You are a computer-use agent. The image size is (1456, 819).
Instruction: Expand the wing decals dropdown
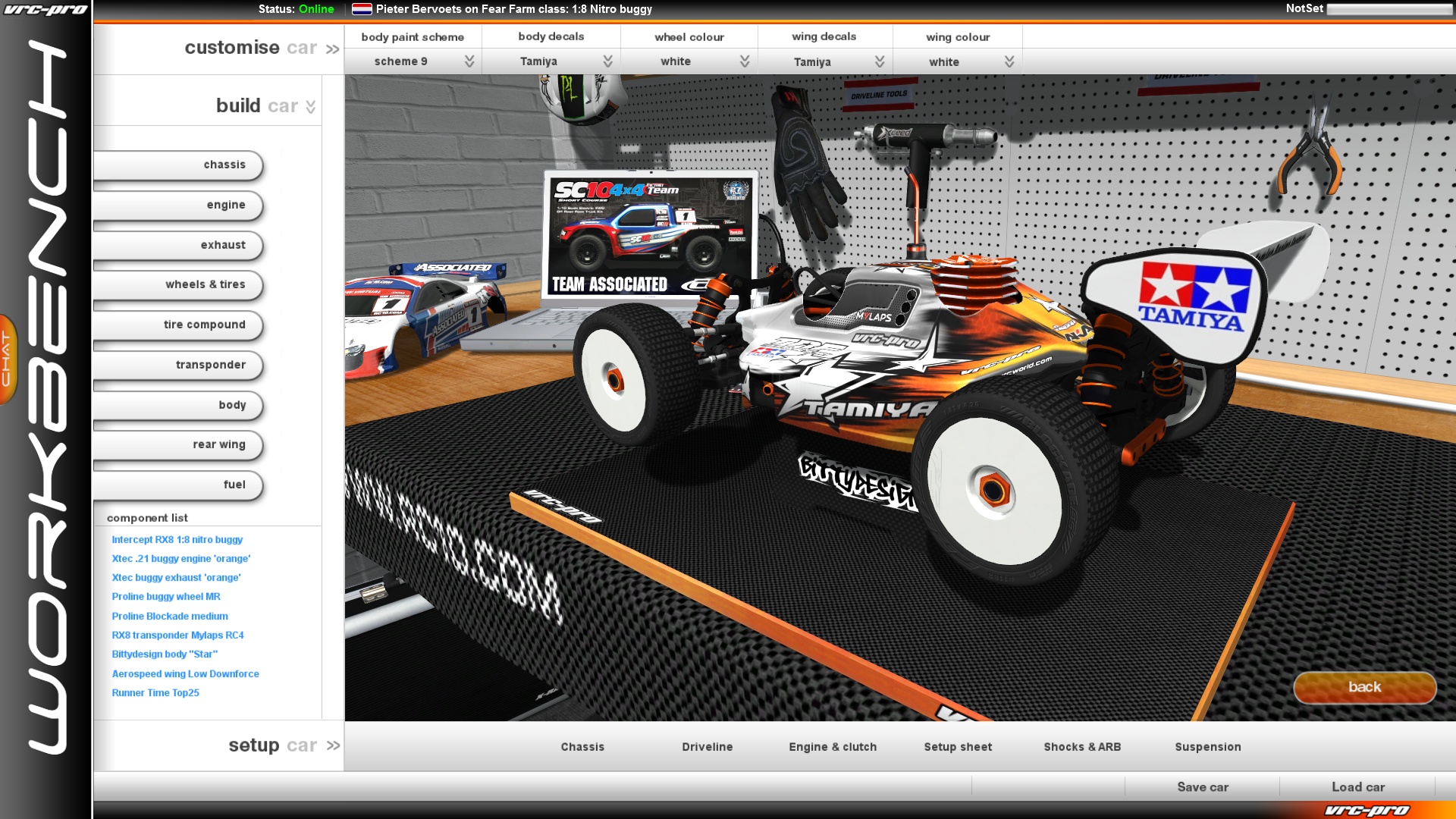(879, 61)
